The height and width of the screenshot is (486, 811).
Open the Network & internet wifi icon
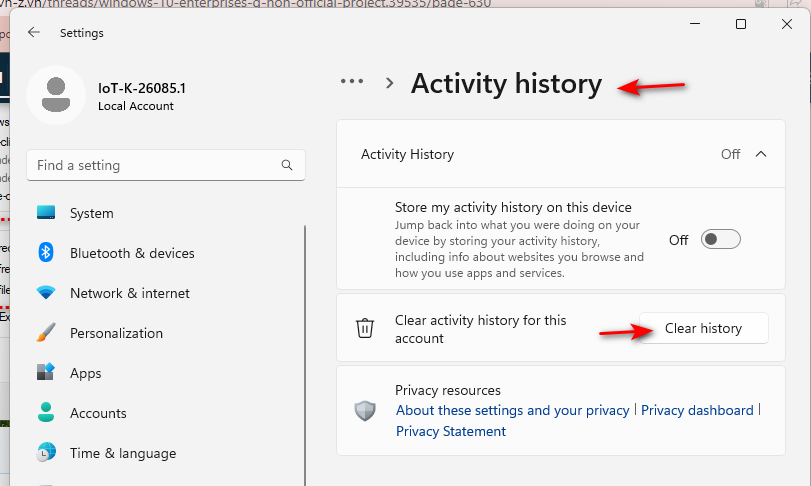pos(46,293)
